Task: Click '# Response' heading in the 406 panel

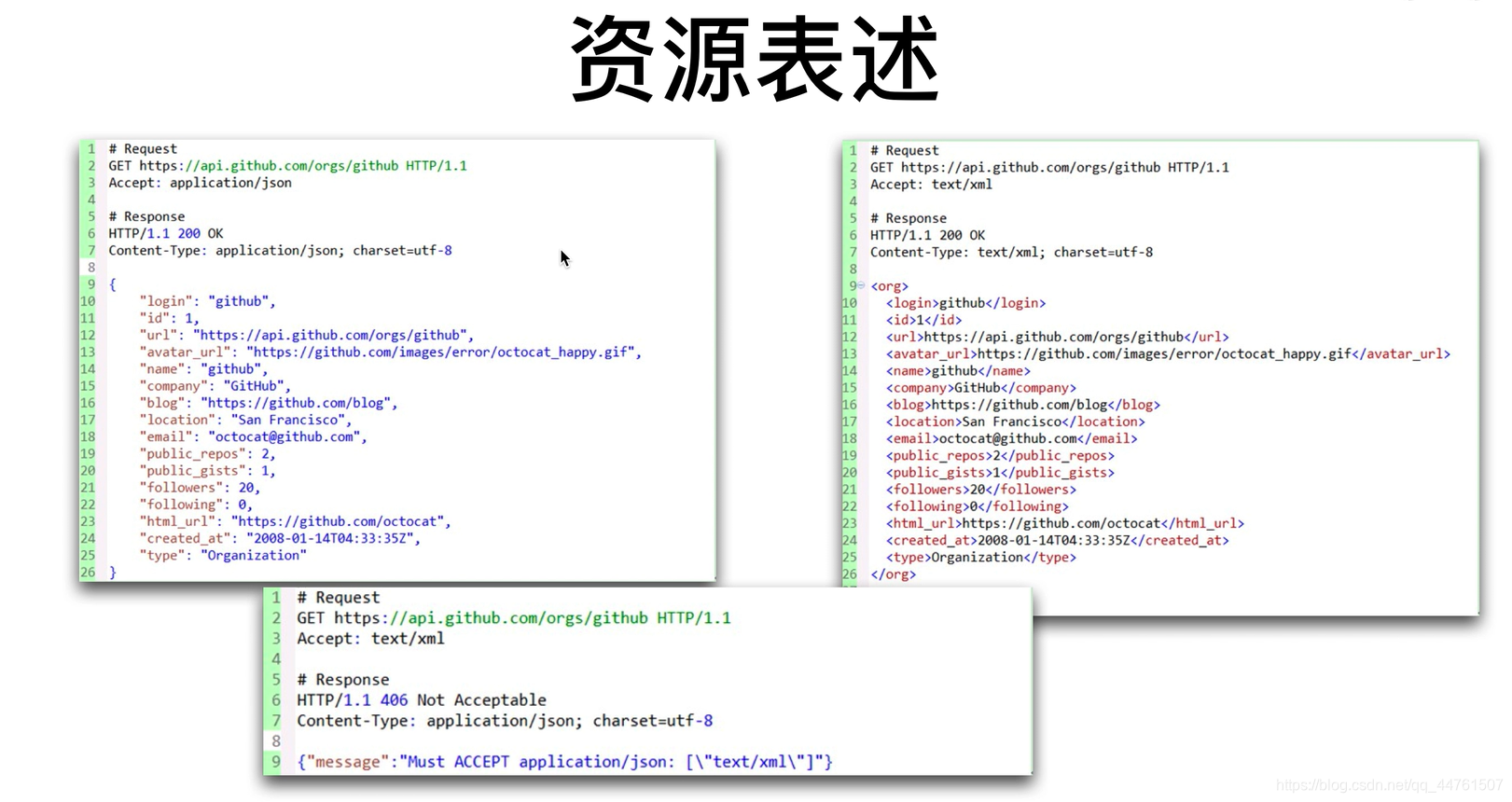Action: coord(342,679)
